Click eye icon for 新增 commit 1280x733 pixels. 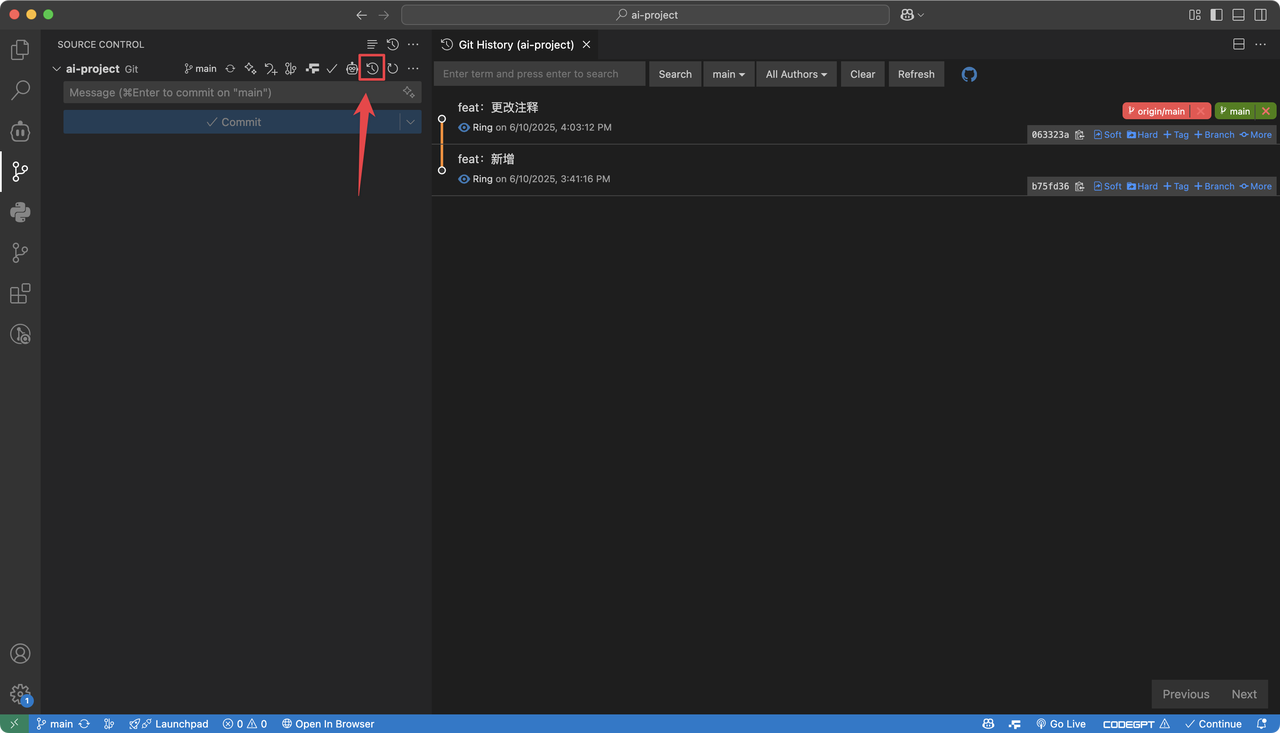[x=464, y=179]
